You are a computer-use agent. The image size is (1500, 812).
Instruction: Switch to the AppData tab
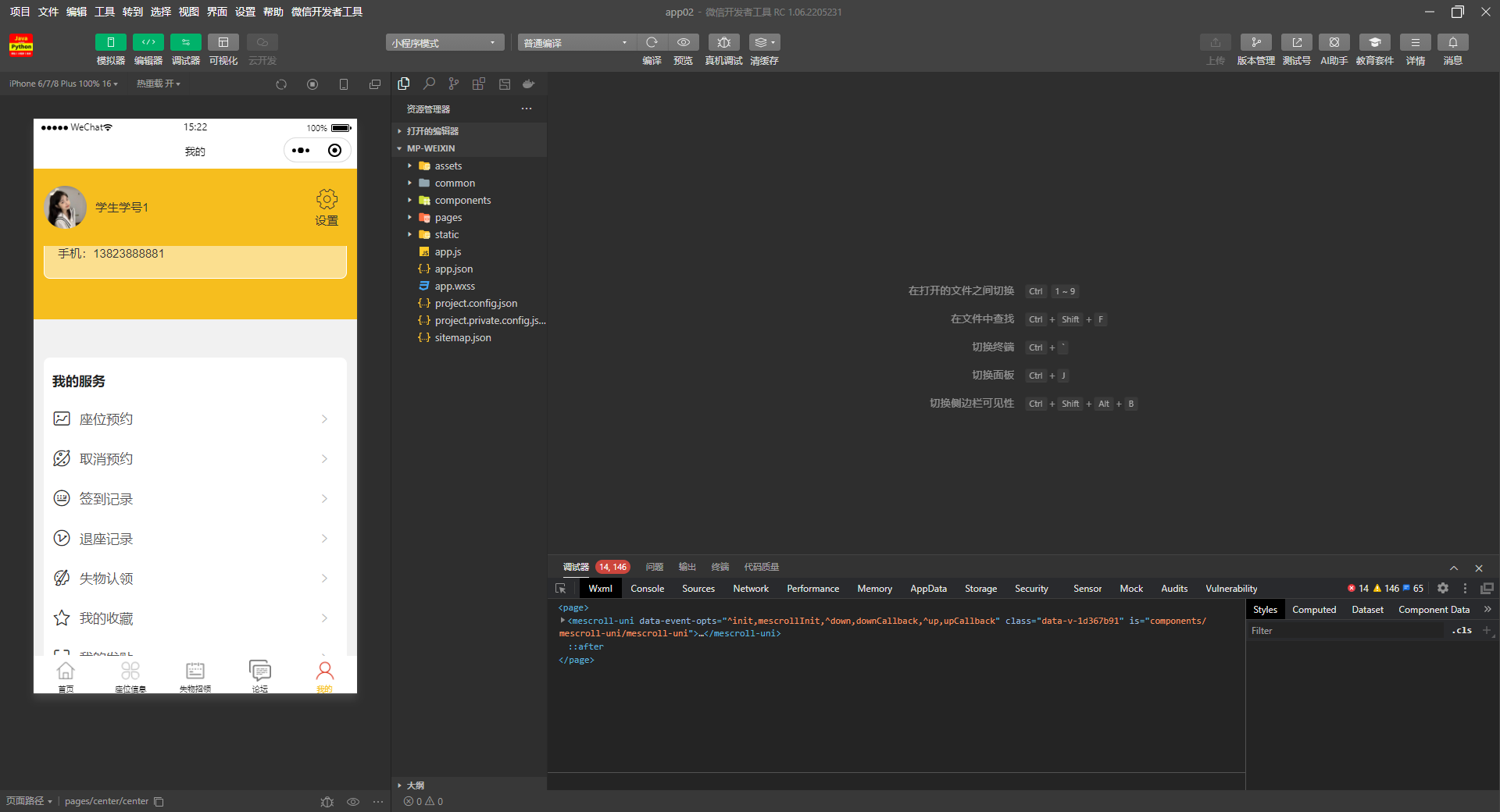pyautogui.click(x=928, y=589)
